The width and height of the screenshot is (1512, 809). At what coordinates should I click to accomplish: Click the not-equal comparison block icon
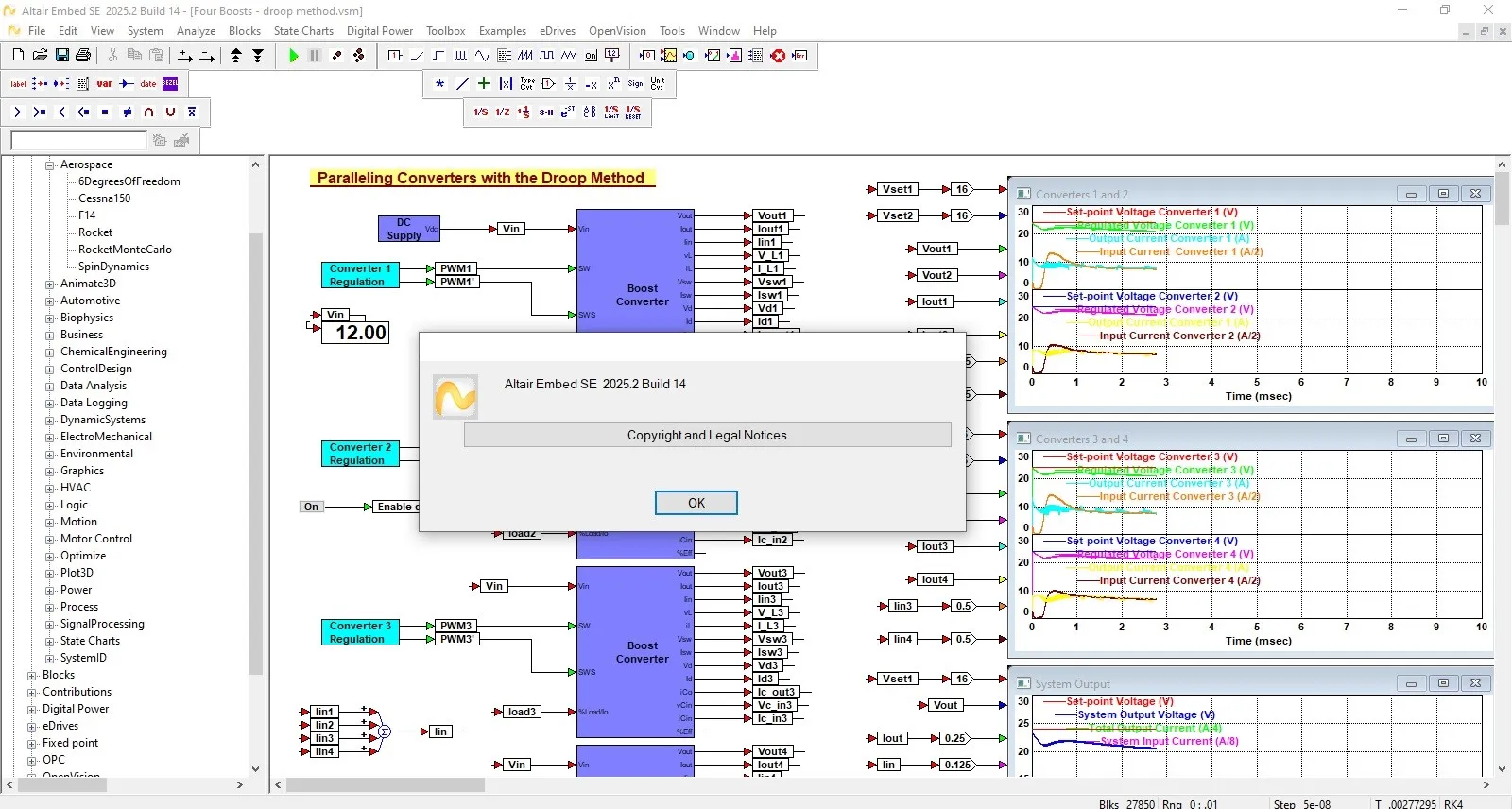pos(127,112)
